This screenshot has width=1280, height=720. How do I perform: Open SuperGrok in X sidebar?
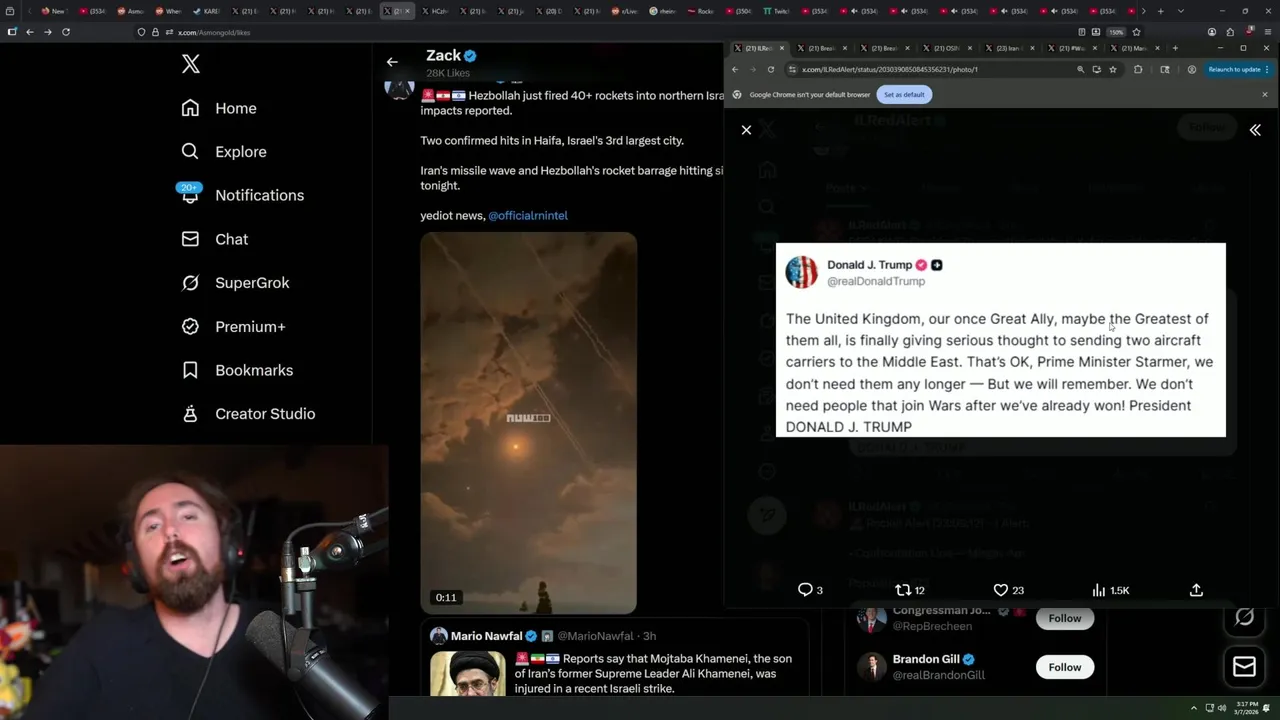click(235, 283)
